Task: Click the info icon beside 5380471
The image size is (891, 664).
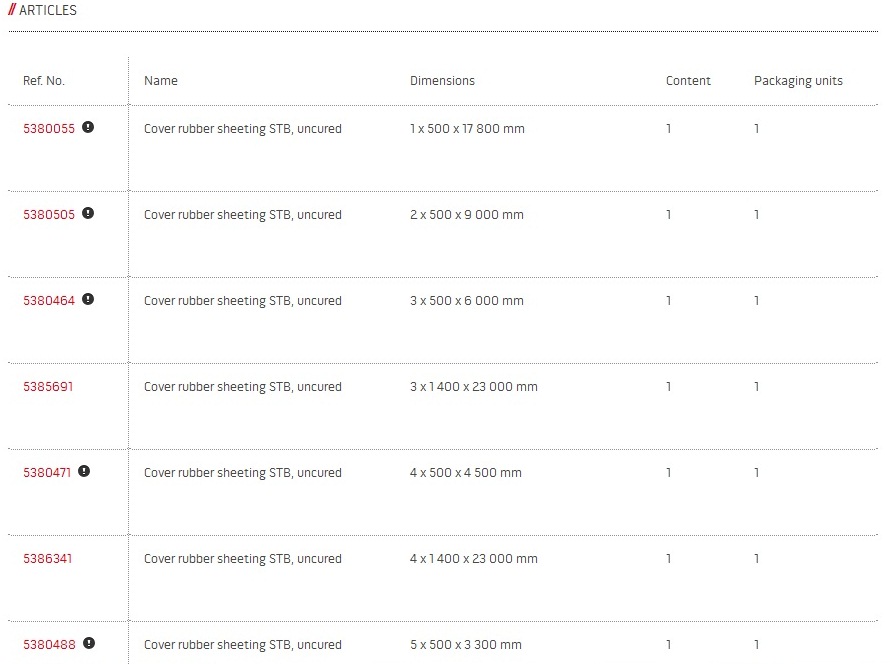Action: tap(84, 471)
